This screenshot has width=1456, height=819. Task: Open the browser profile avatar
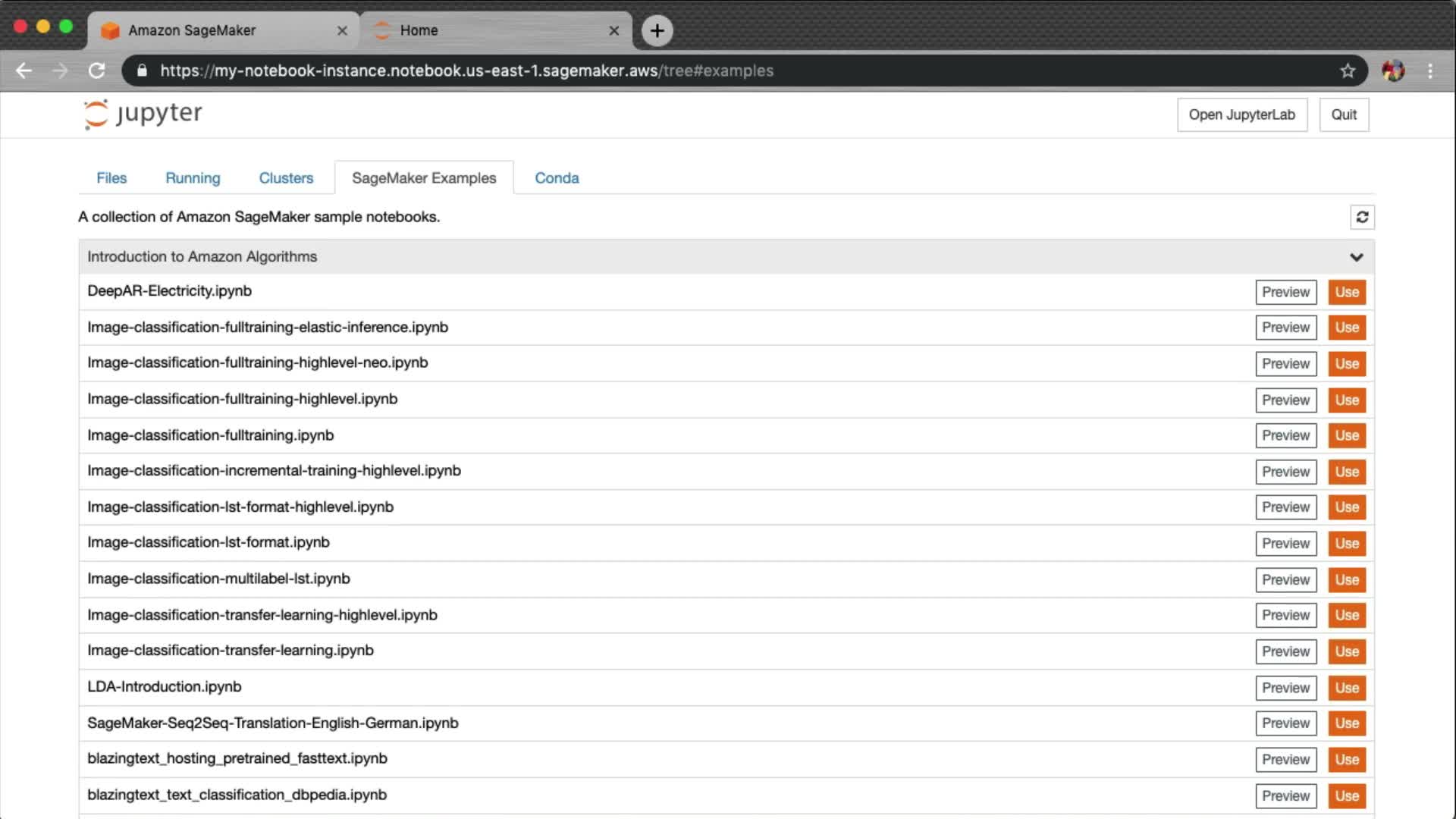[x=1392, y=71]
